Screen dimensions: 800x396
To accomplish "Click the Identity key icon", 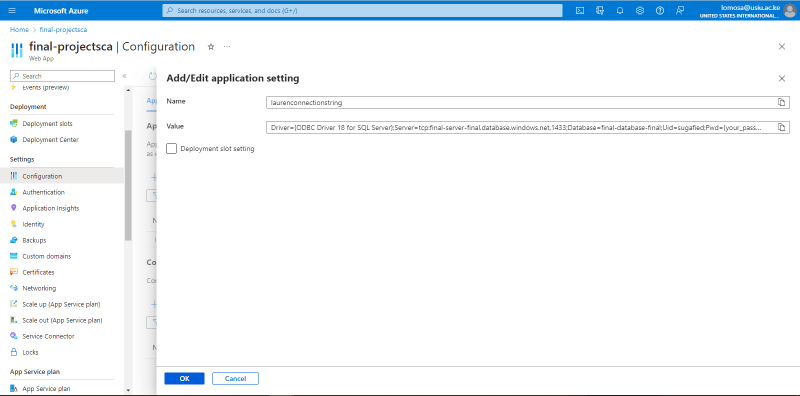I will (14, 224).
